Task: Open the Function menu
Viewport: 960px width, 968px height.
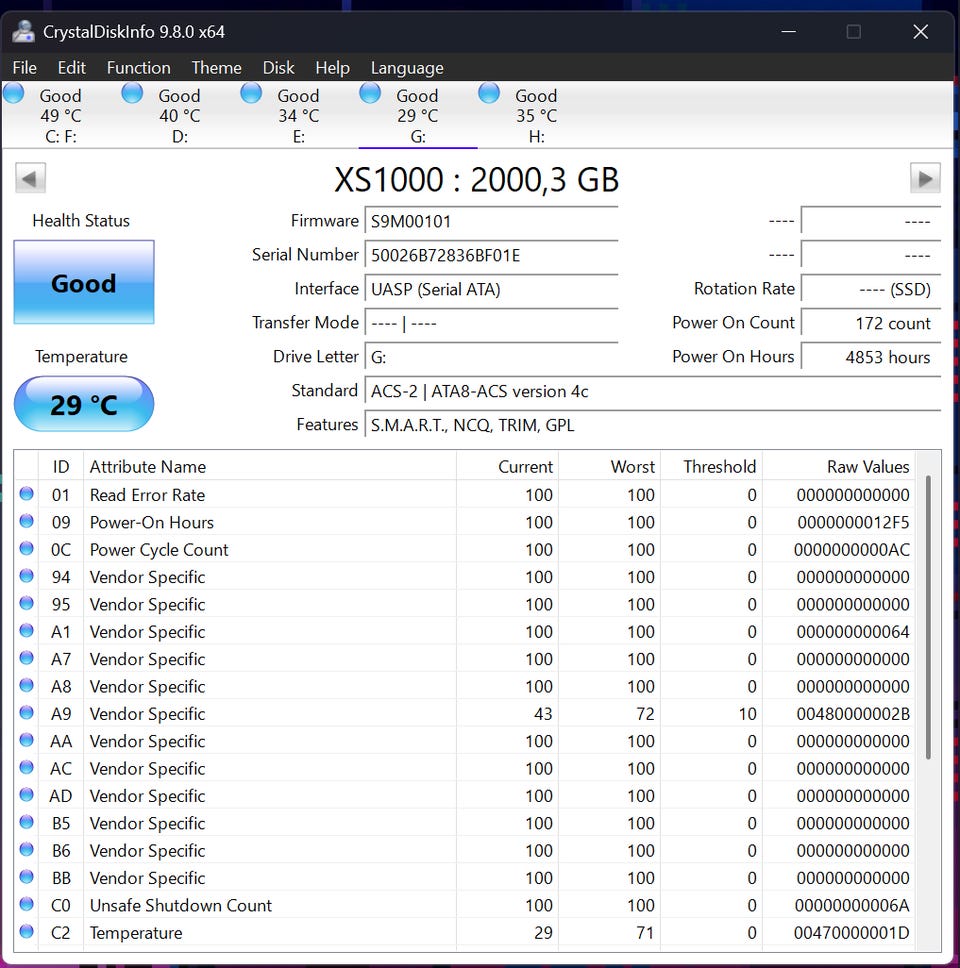Action: [x=138, y=68]
